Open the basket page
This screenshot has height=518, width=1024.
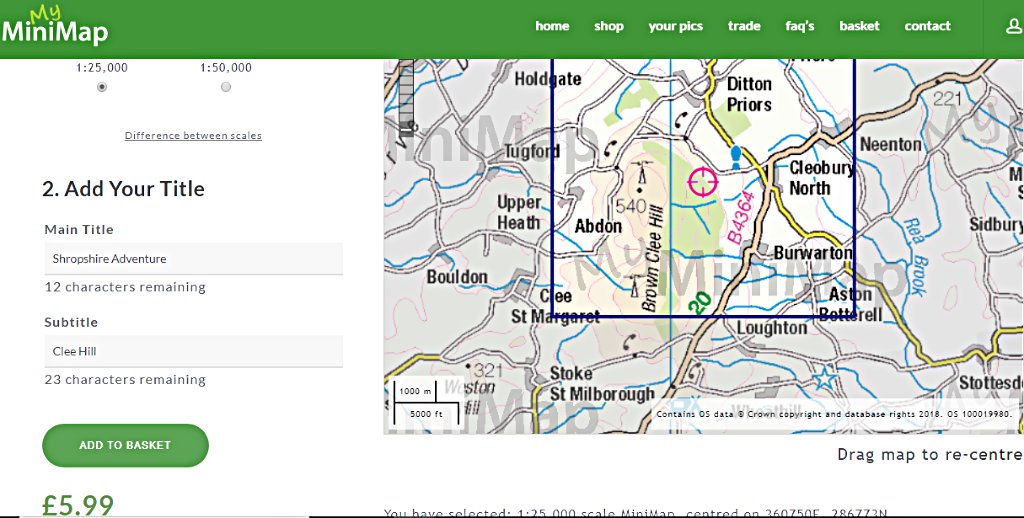coord(859,26)
